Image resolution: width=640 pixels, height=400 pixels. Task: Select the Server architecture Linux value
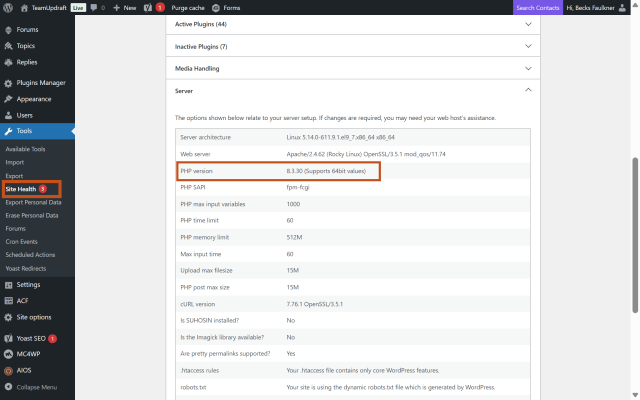[x=340, y=137]
